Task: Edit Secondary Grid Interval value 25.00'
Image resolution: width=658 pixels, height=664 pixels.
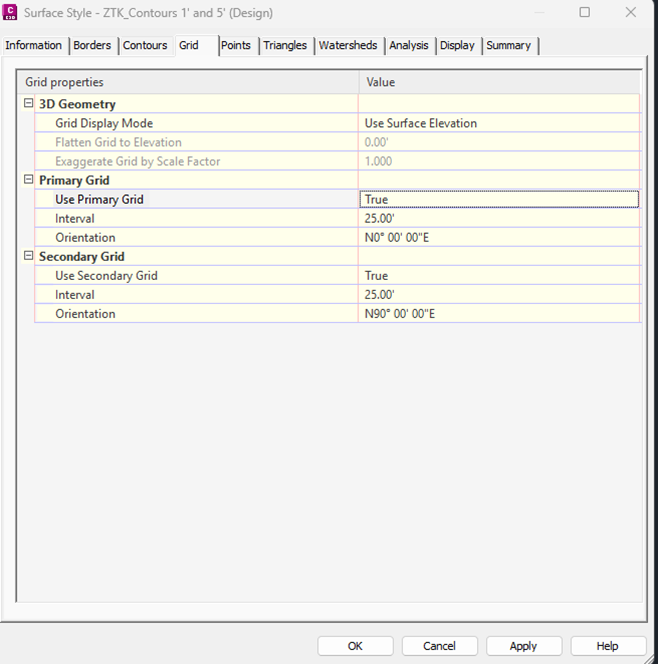Action: click(x=499, y=294)
